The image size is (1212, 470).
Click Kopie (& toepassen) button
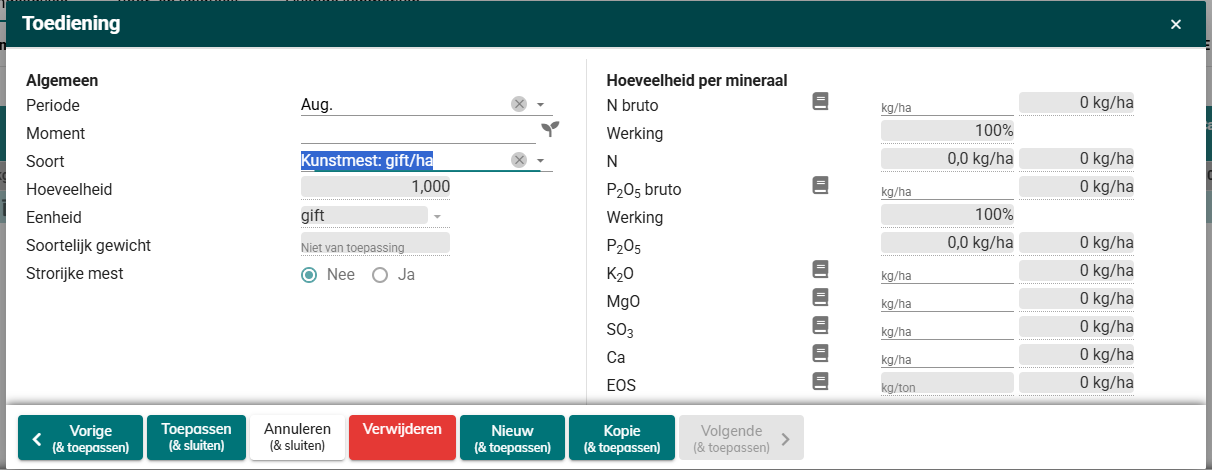[622, 438]
